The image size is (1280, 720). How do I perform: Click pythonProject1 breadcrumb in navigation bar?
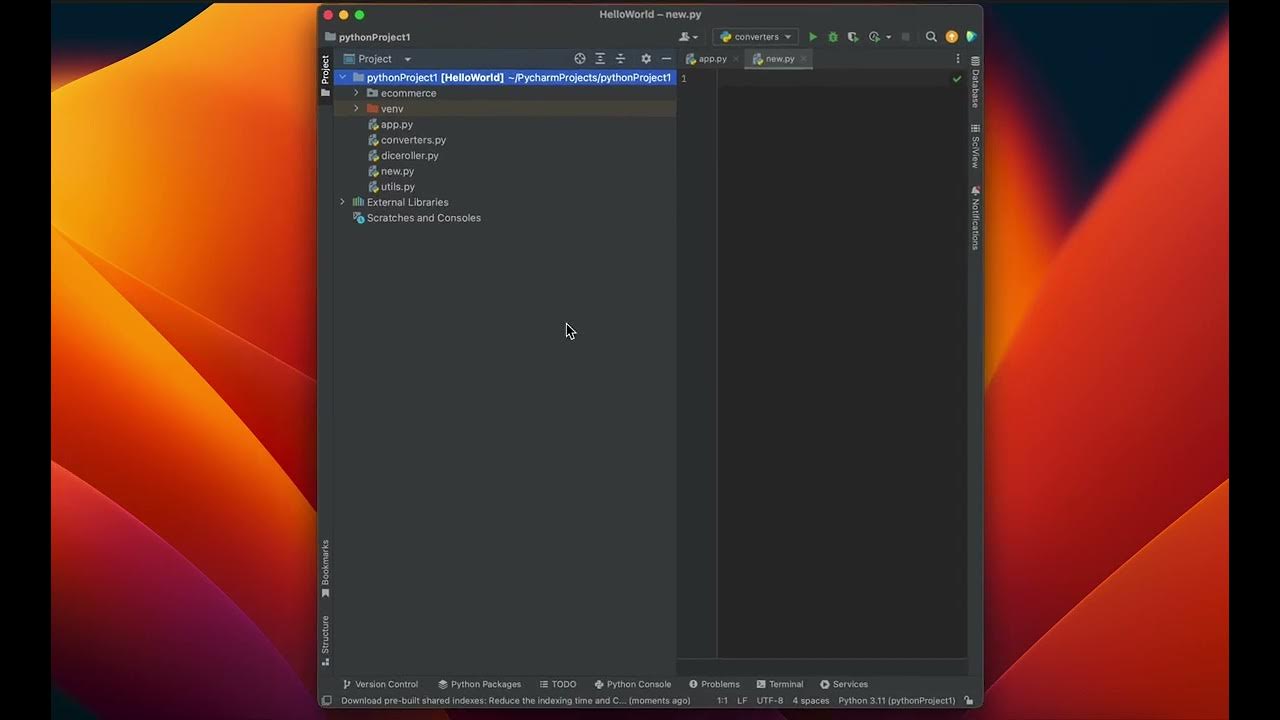click(x=368, y=37)
